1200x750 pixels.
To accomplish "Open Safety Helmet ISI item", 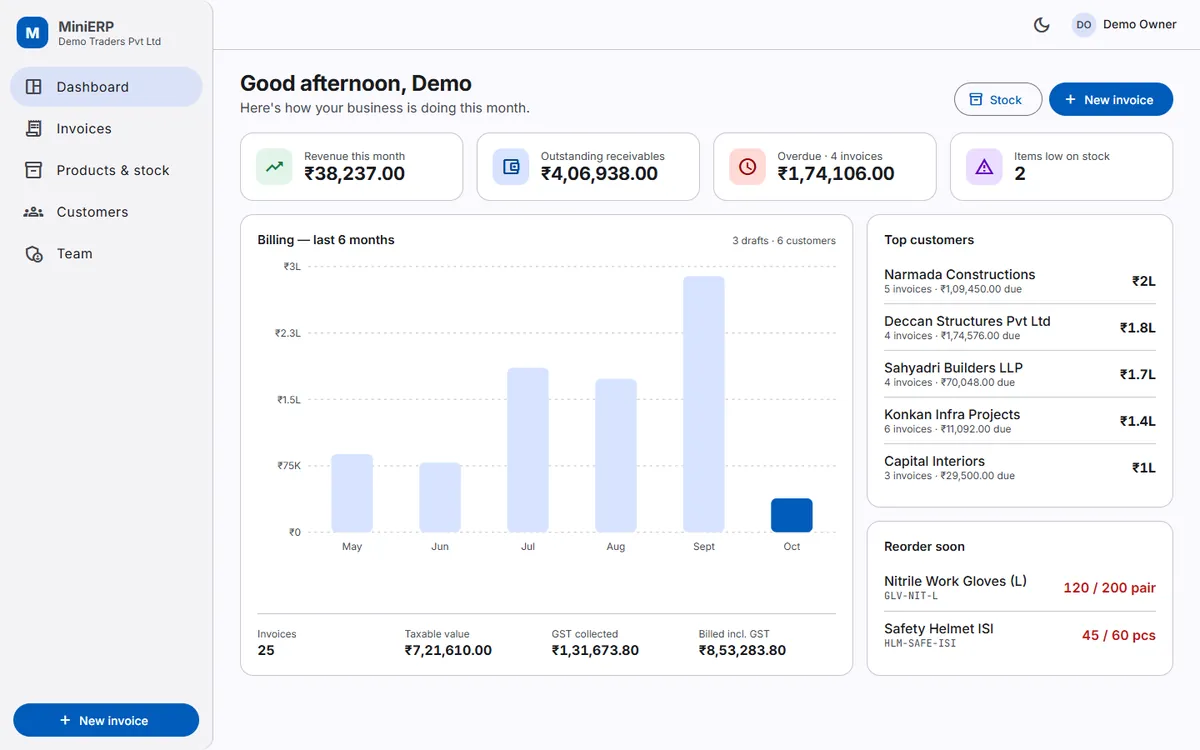I will click(x=1020, y=635).
